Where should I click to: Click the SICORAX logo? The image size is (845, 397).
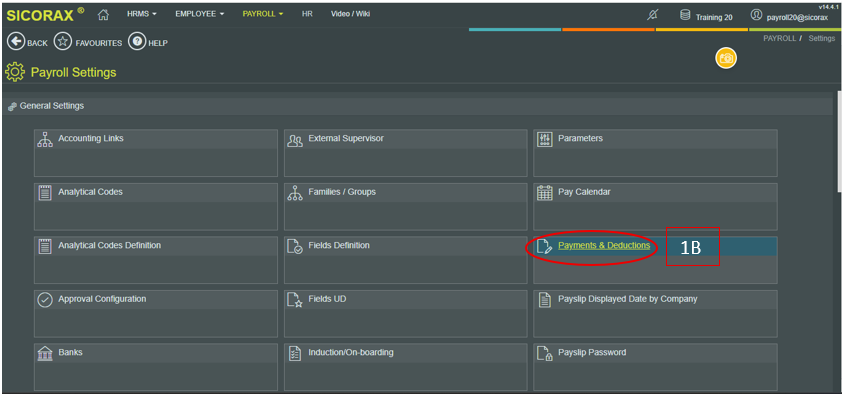point(45,15)
